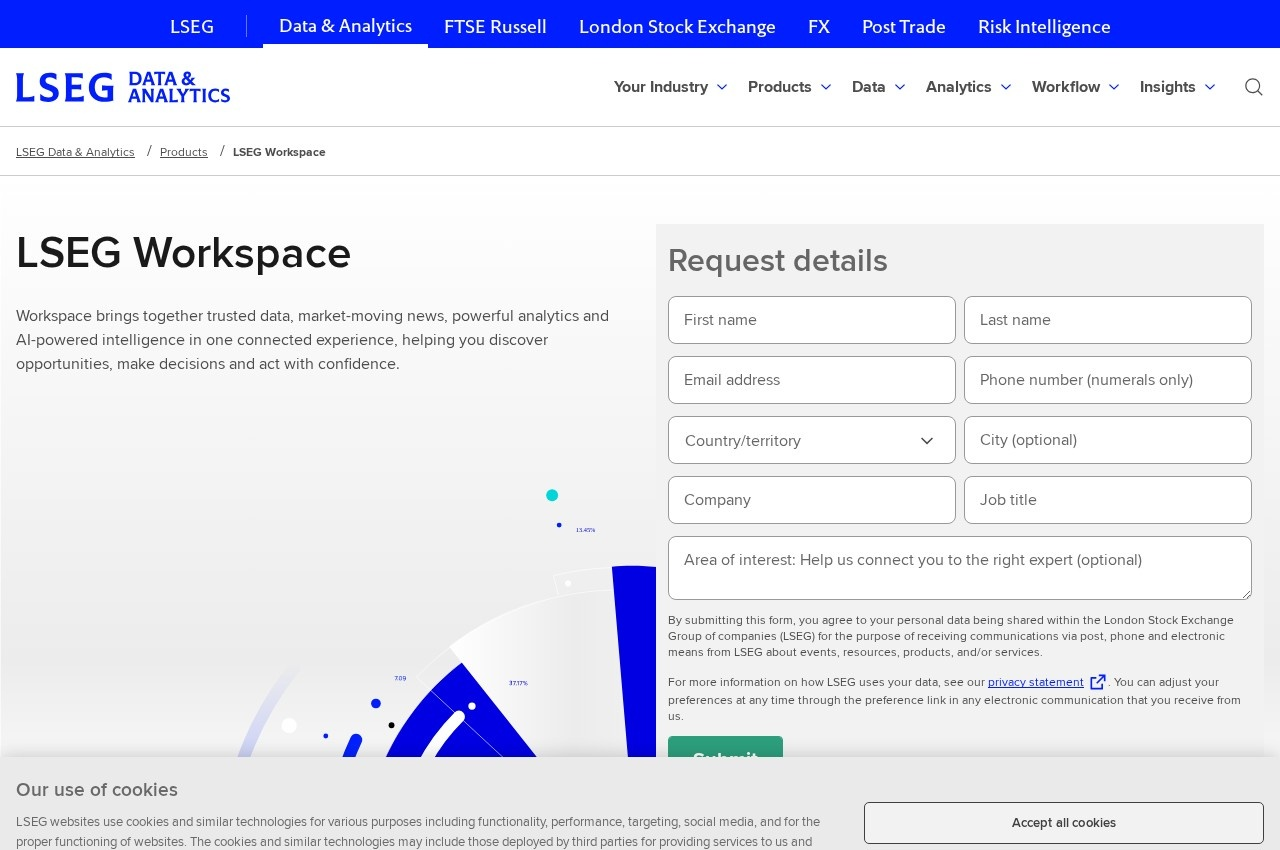
Task: Submit the request details form
Action: (x=725, y=747)
